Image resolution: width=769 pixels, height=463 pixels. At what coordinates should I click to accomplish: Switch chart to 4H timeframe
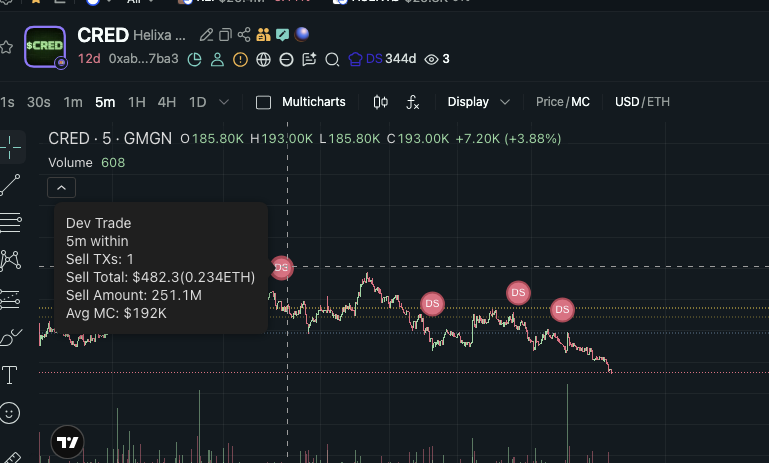167,102
